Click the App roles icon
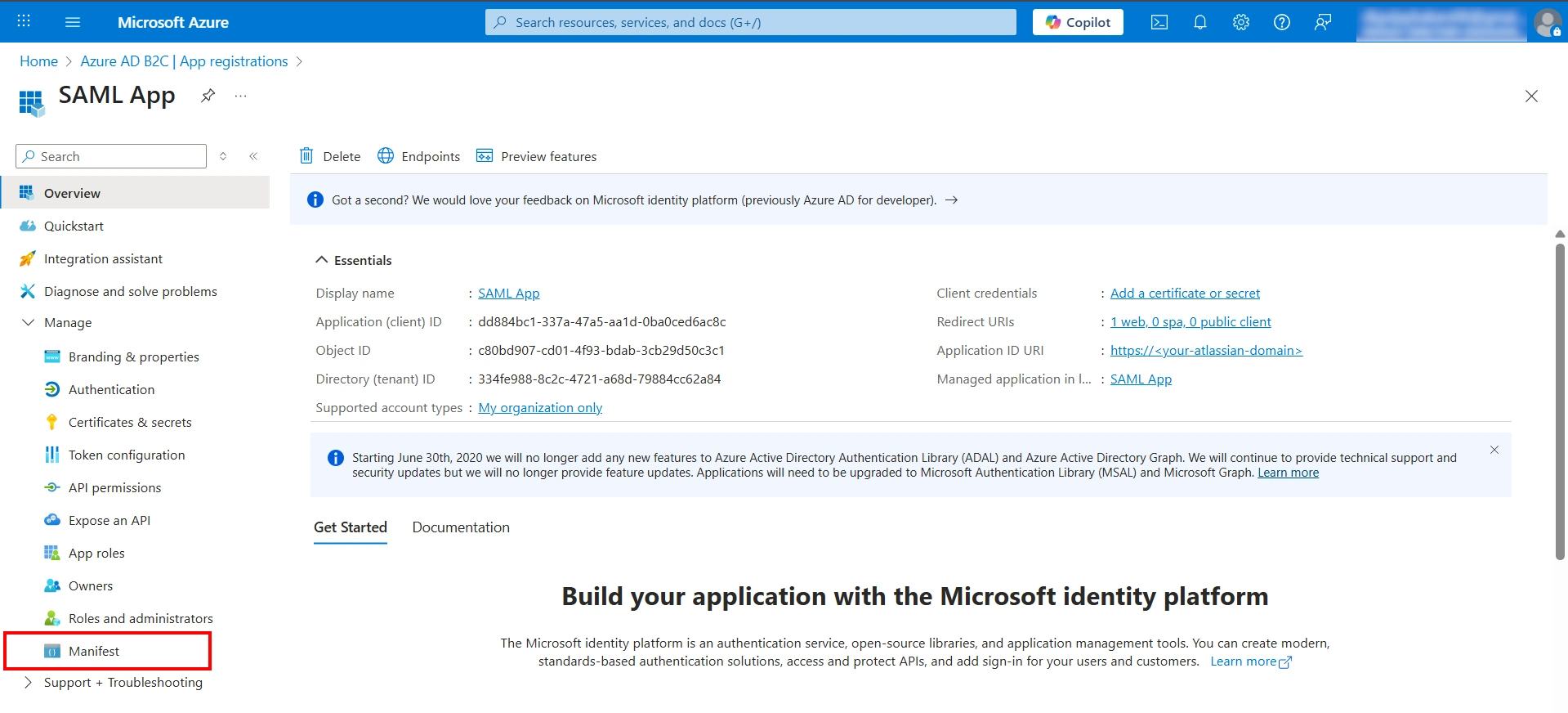This screenshot has width=1568, height=713. pyautogui.click(x=52, y=553)
